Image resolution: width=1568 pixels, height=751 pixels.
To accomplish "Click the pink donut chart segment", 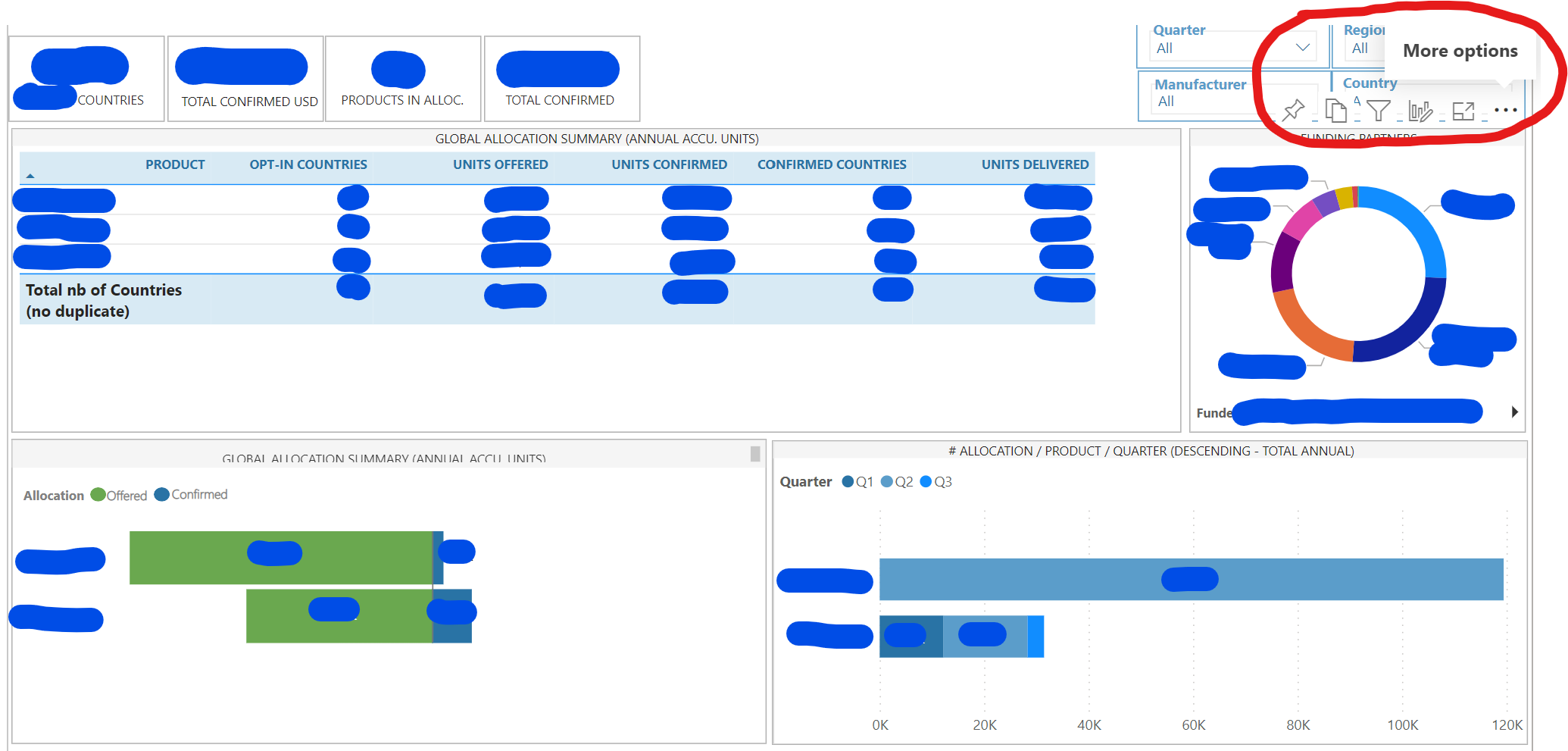I will [1303, 220].
